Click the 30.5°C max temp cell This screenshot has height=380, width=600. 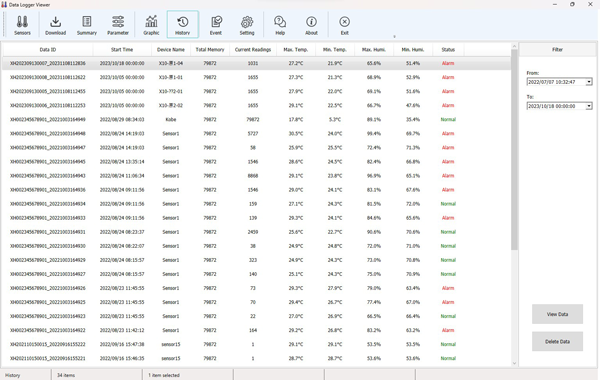pyautogui.click(x=296, y=134)
